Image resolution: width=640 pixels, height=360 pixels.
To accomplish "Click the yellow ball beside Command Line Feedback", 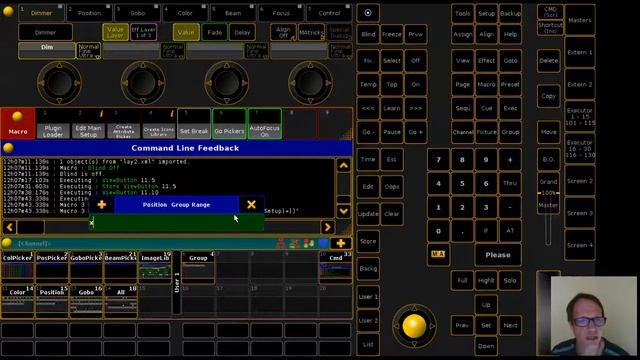I will click(x=8, y=148).
